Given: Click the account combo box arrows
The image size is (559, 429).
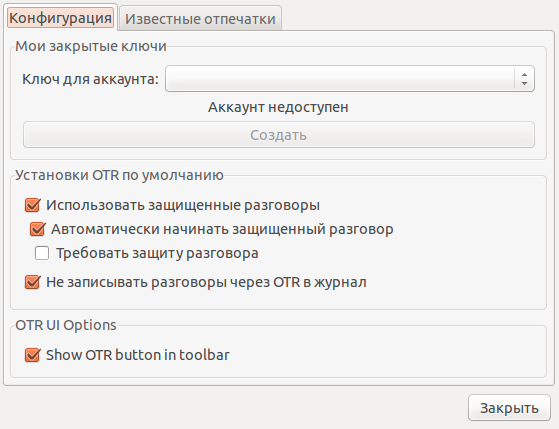Looking at the screenshot, I should pyautogui.click(x=524, y=79).
